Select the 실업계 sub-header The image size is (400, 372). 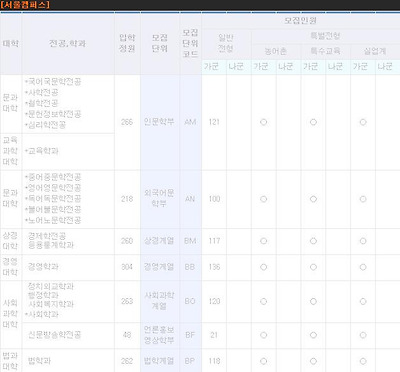click(x=375, y=51)
